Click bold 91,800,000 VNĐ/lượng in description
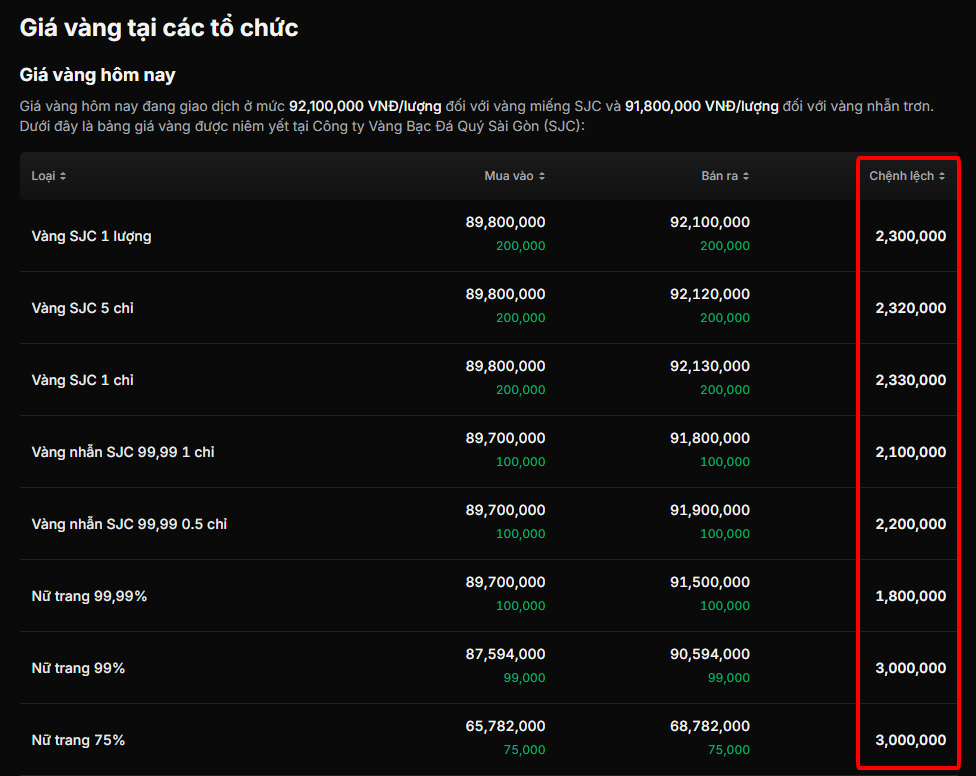The height and width of the screenshot is (776, 976). click(702, 106)
